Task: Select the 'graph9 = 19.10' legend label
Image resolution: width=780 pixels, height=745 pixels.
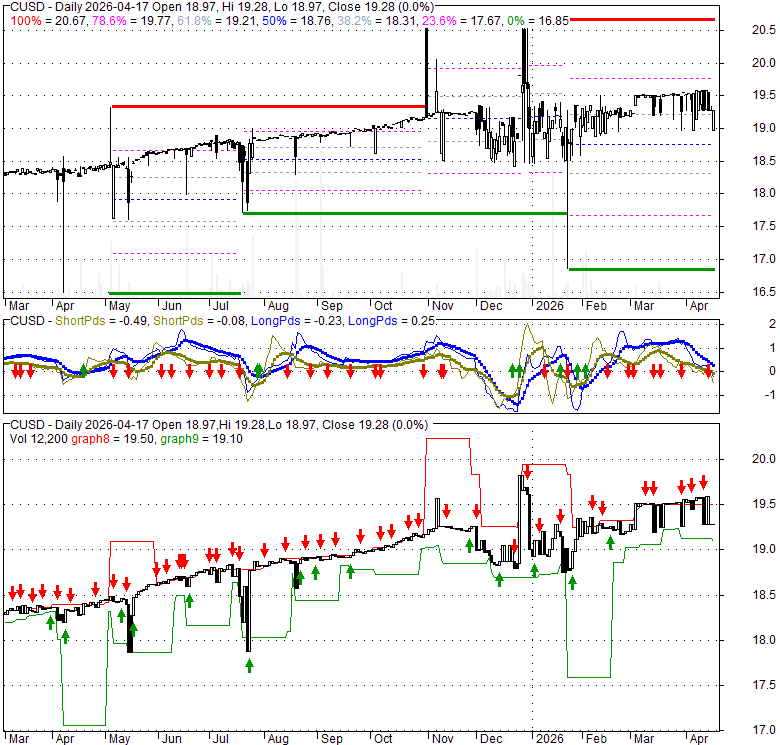Action: coord(201,439)
